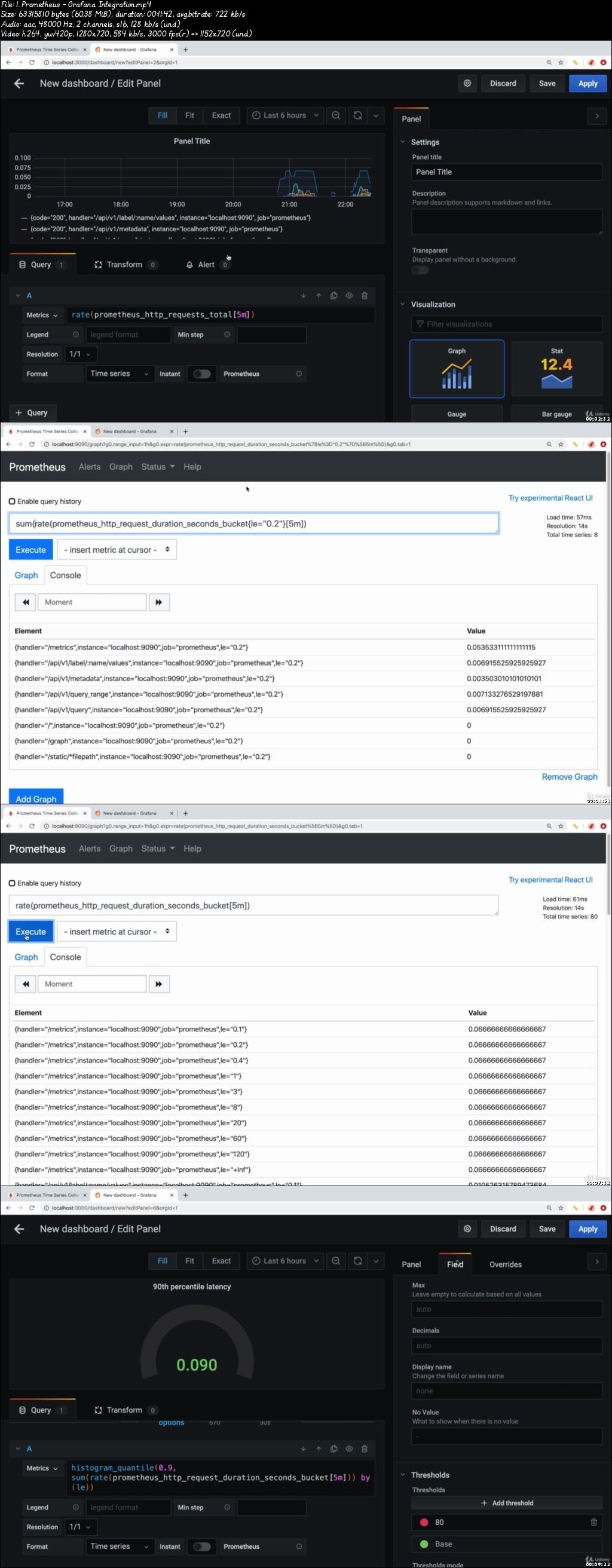Image resolution: width=612 pixels, height=1568 pixels.
Task: Collapse query row A in rate requests_total editor
Action: [x=19, y=296]
